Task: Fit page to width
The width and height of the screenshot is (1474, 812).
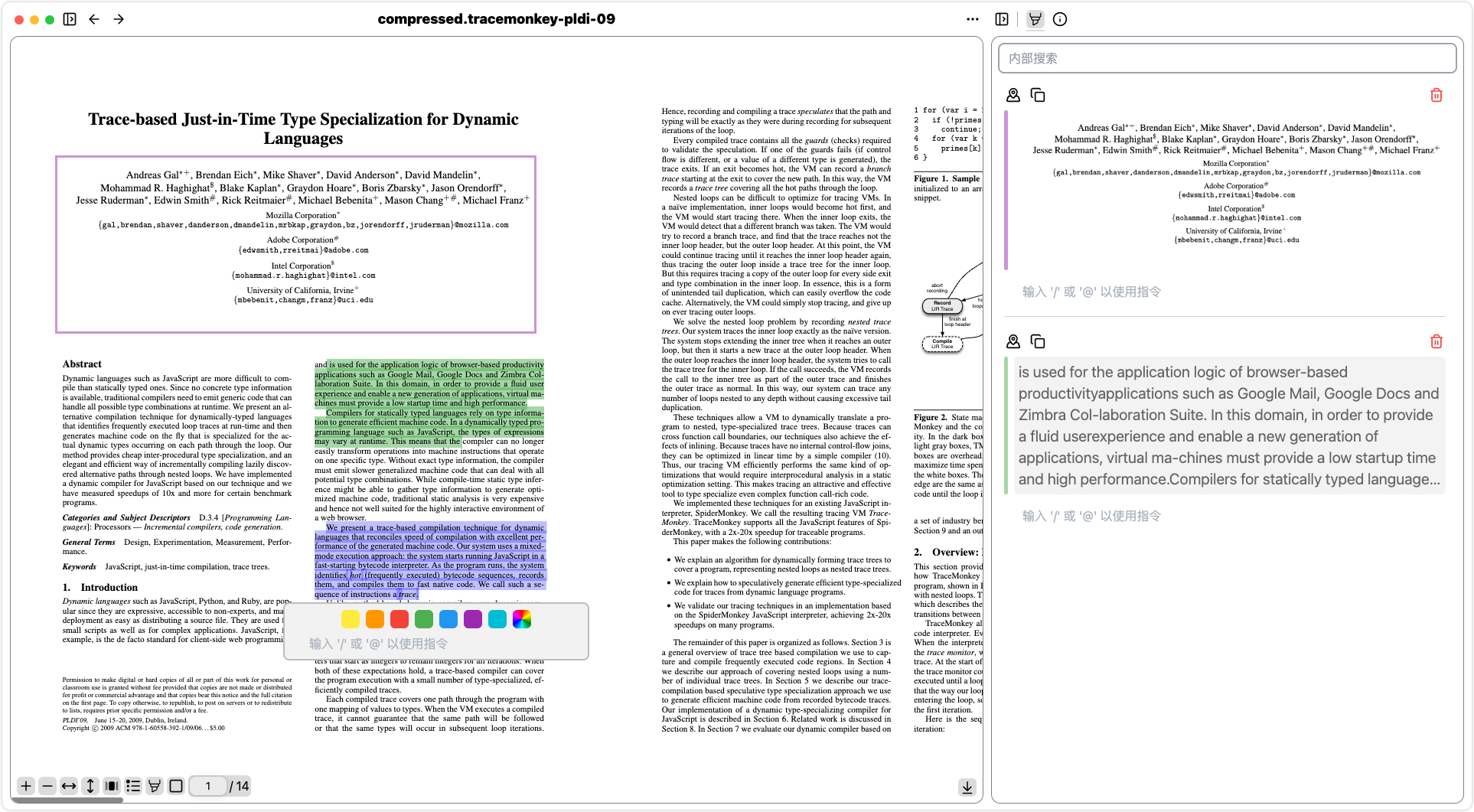Action: point(69,786)
